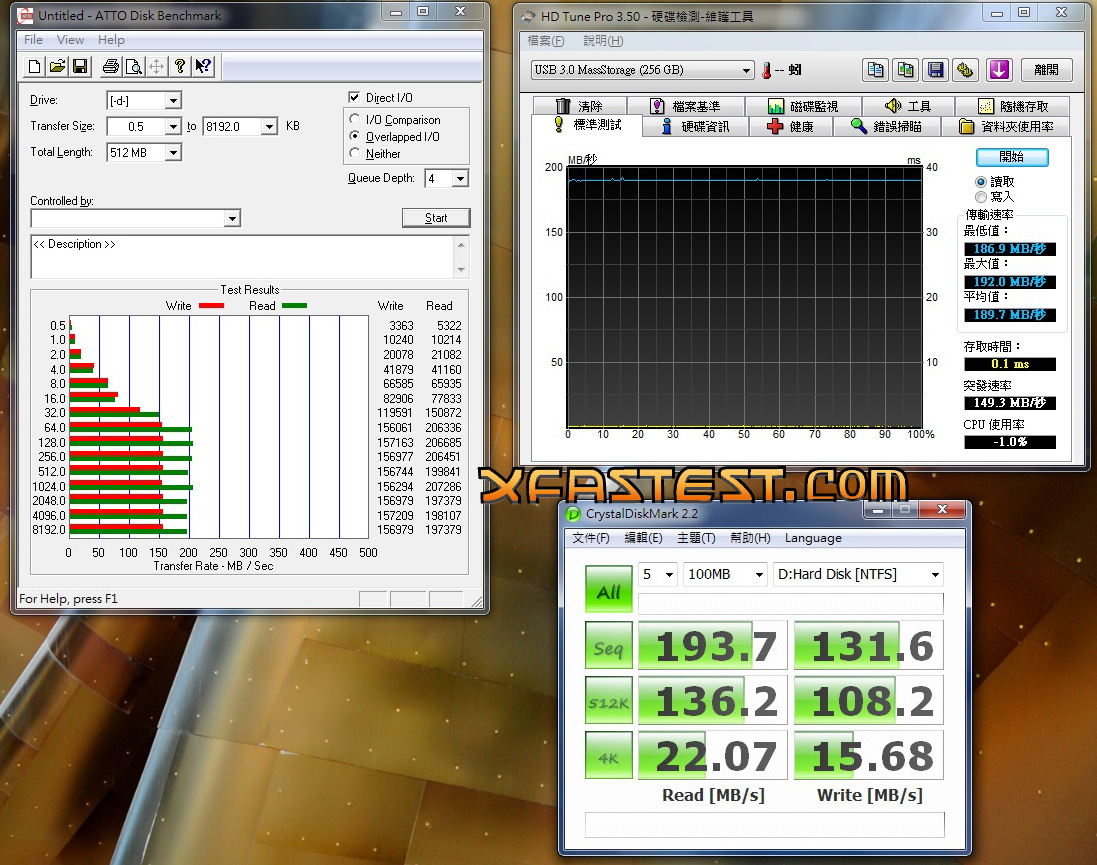Click the Controlled by combo box field
Screen dimensions: 1097x865
click(x=136, y=218)
